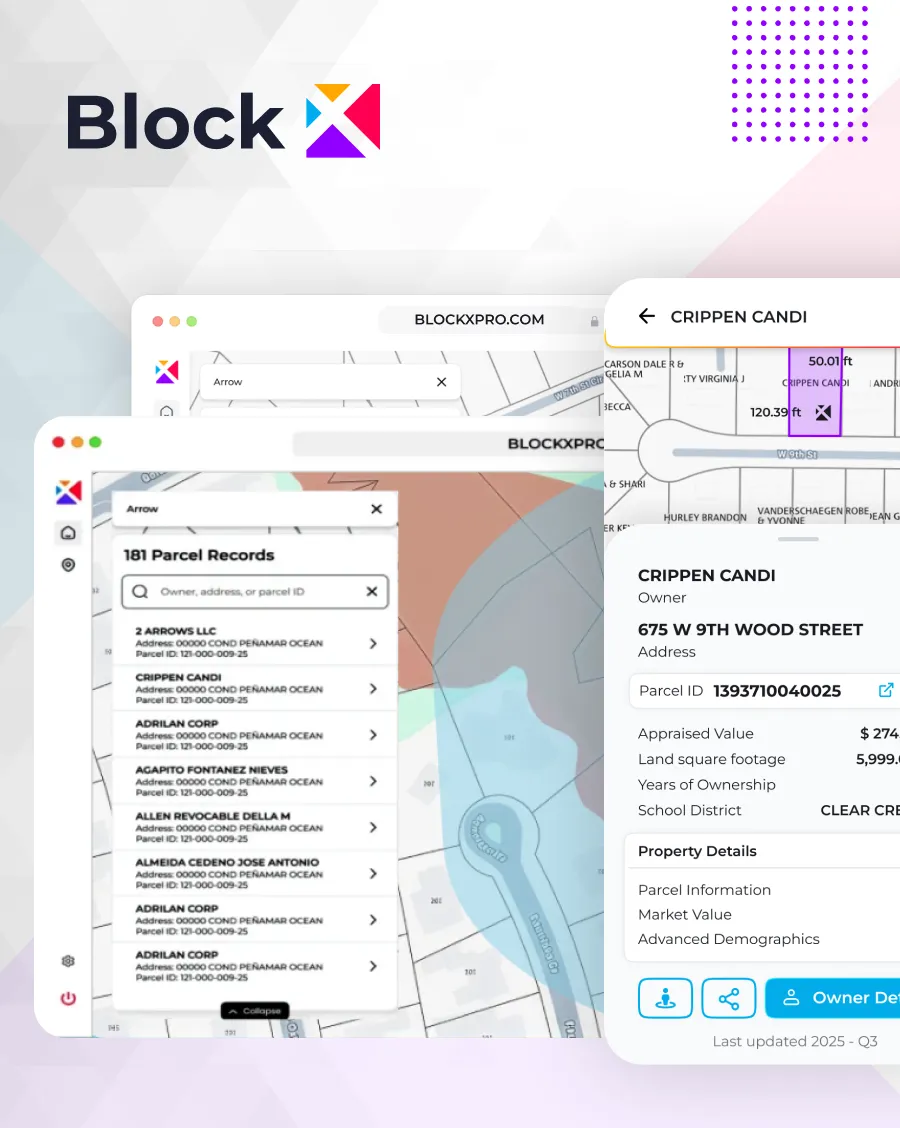Click the share icon button

coord(729,998)
